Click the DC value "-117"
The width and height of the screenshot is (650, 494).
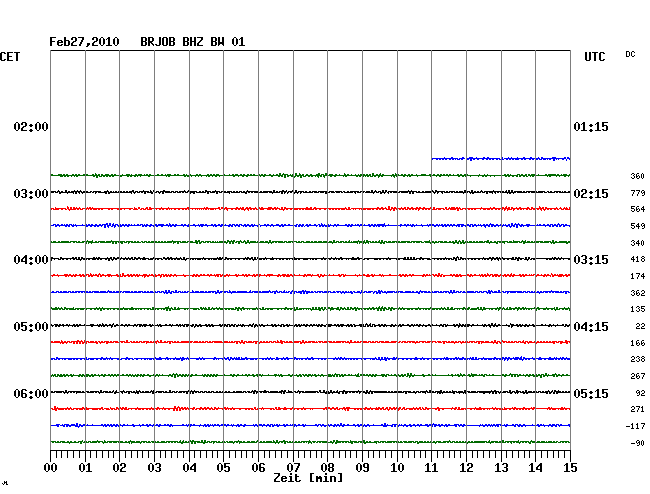tap(635, 426)
